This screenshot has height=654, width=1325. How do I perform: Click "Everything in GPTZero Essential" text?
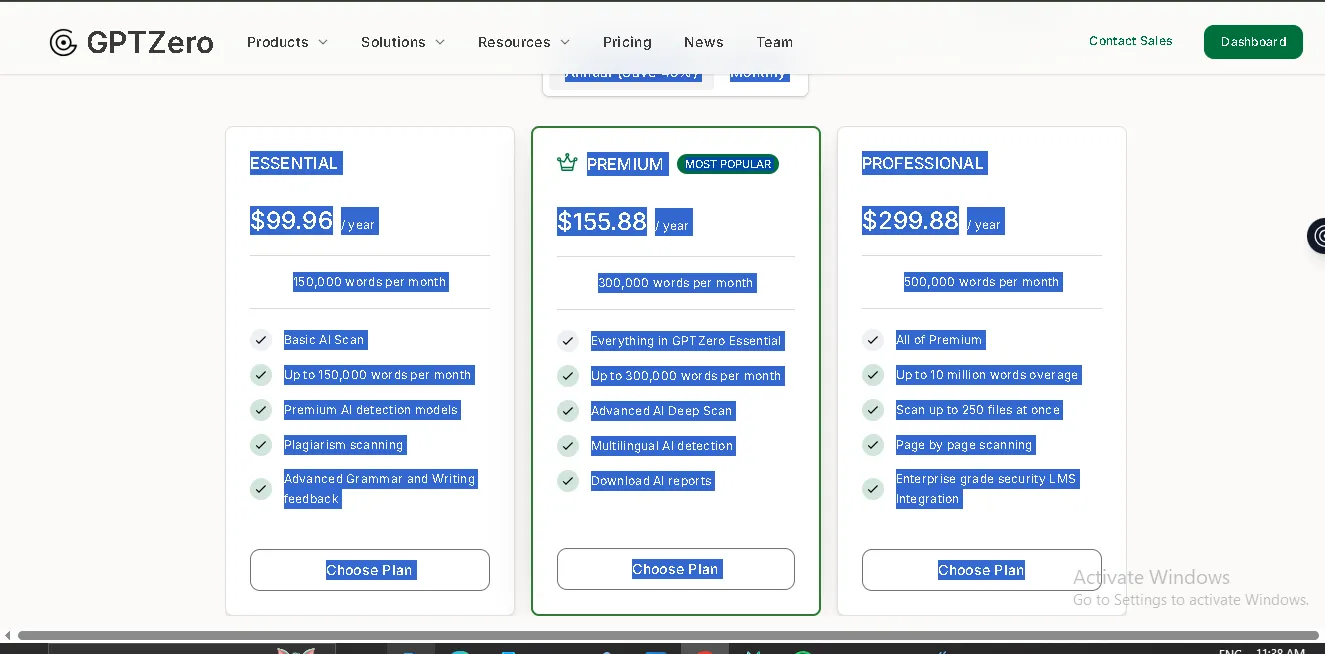pos(686,341)
